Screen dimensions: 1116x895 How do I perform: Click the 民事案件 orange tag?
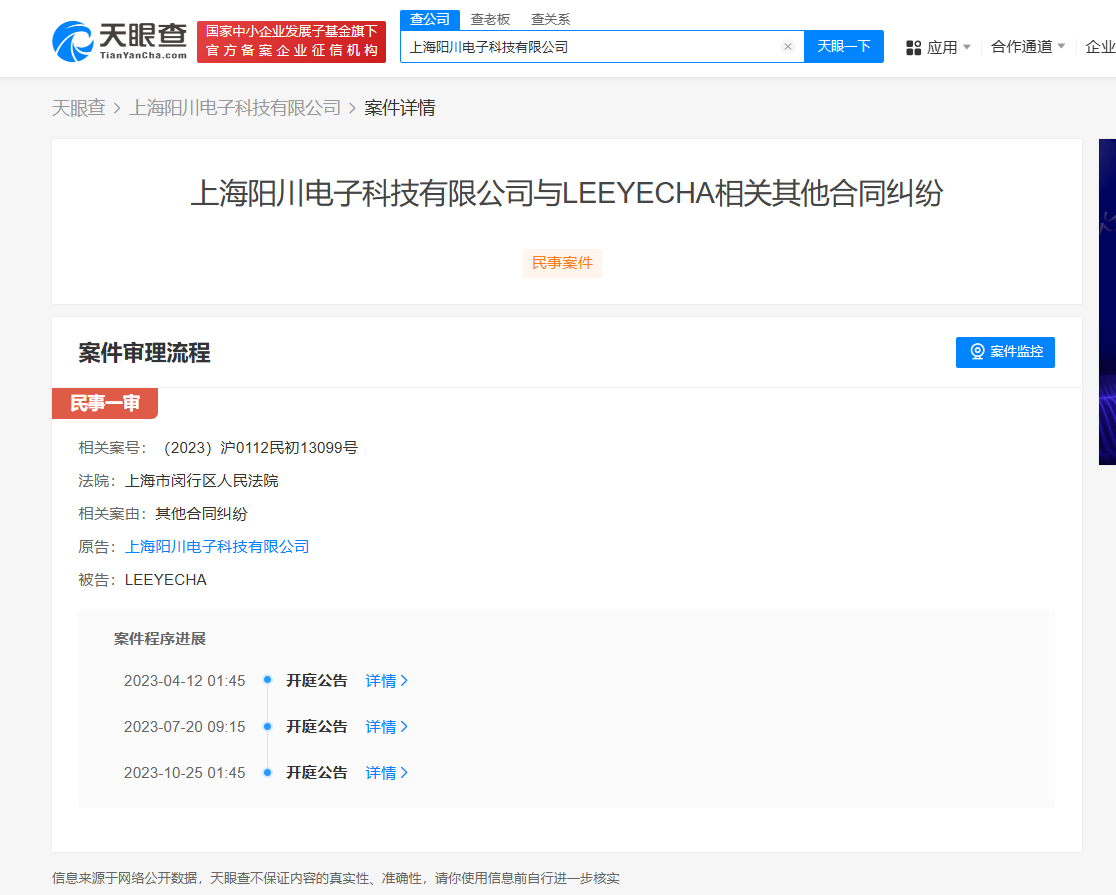562,263
